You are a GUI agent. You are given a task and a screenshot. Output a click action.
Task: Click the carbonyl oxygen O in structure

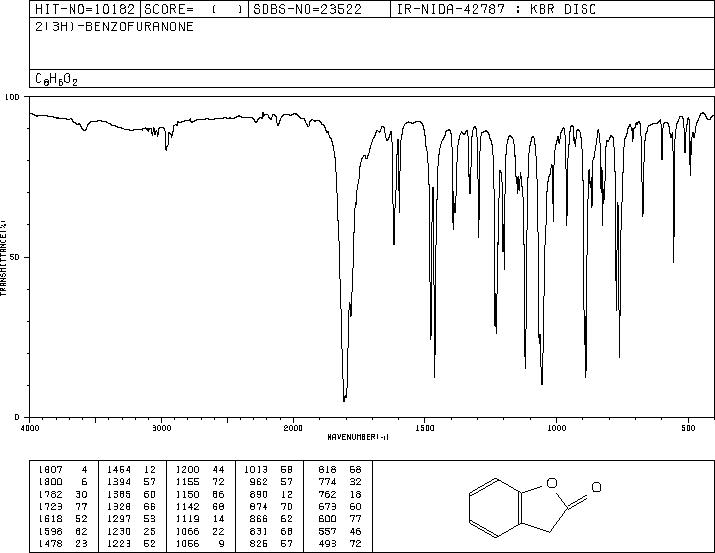pos(596,487)
